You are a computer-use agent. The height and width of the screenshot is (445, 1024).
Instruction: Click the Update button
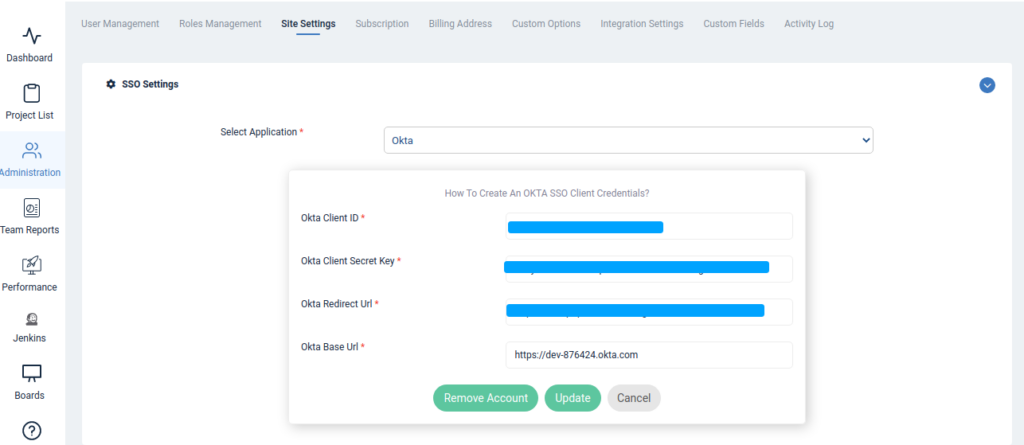click(573, 398)
